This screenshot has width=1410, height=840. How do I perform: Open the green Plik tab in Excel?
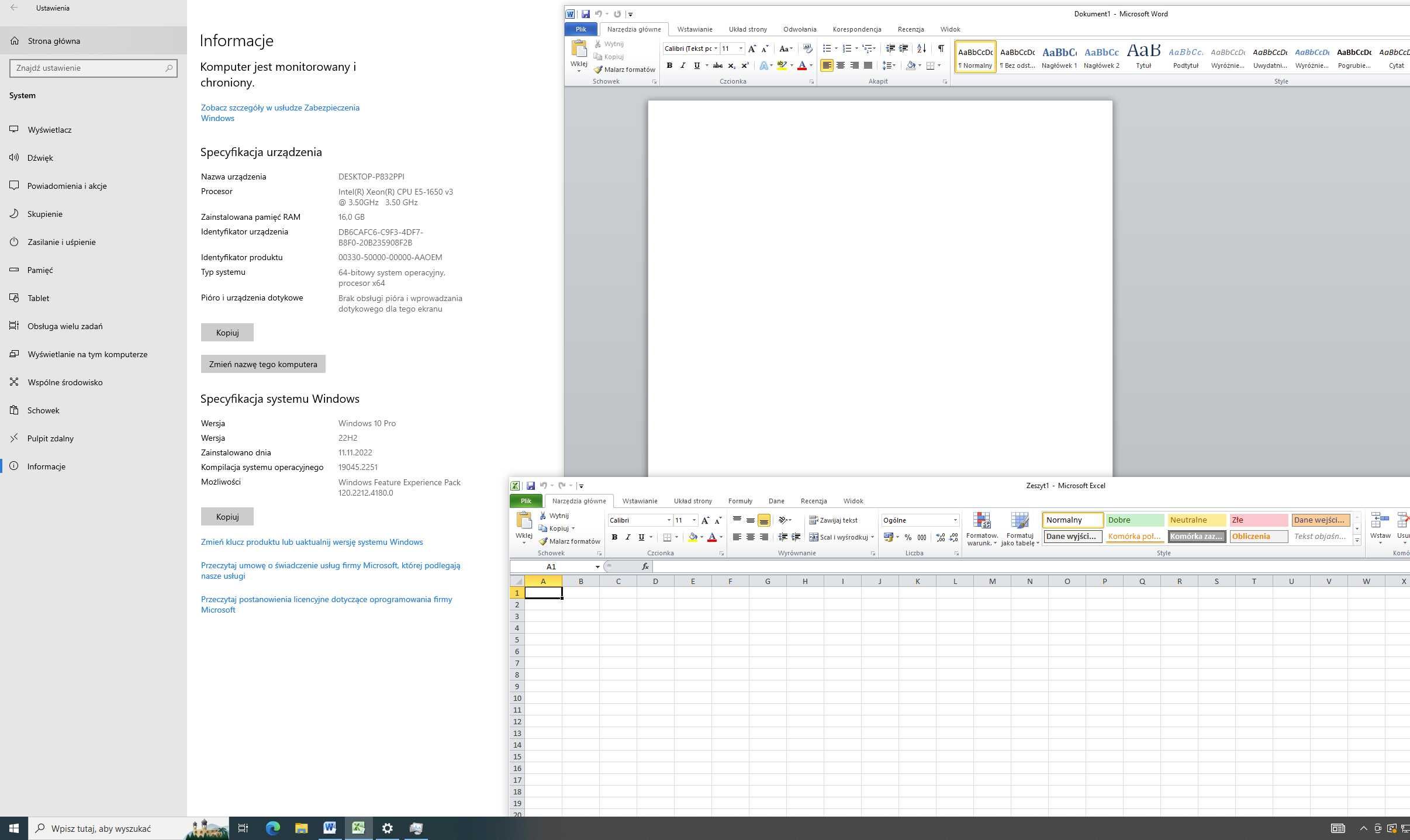(526, 501)
